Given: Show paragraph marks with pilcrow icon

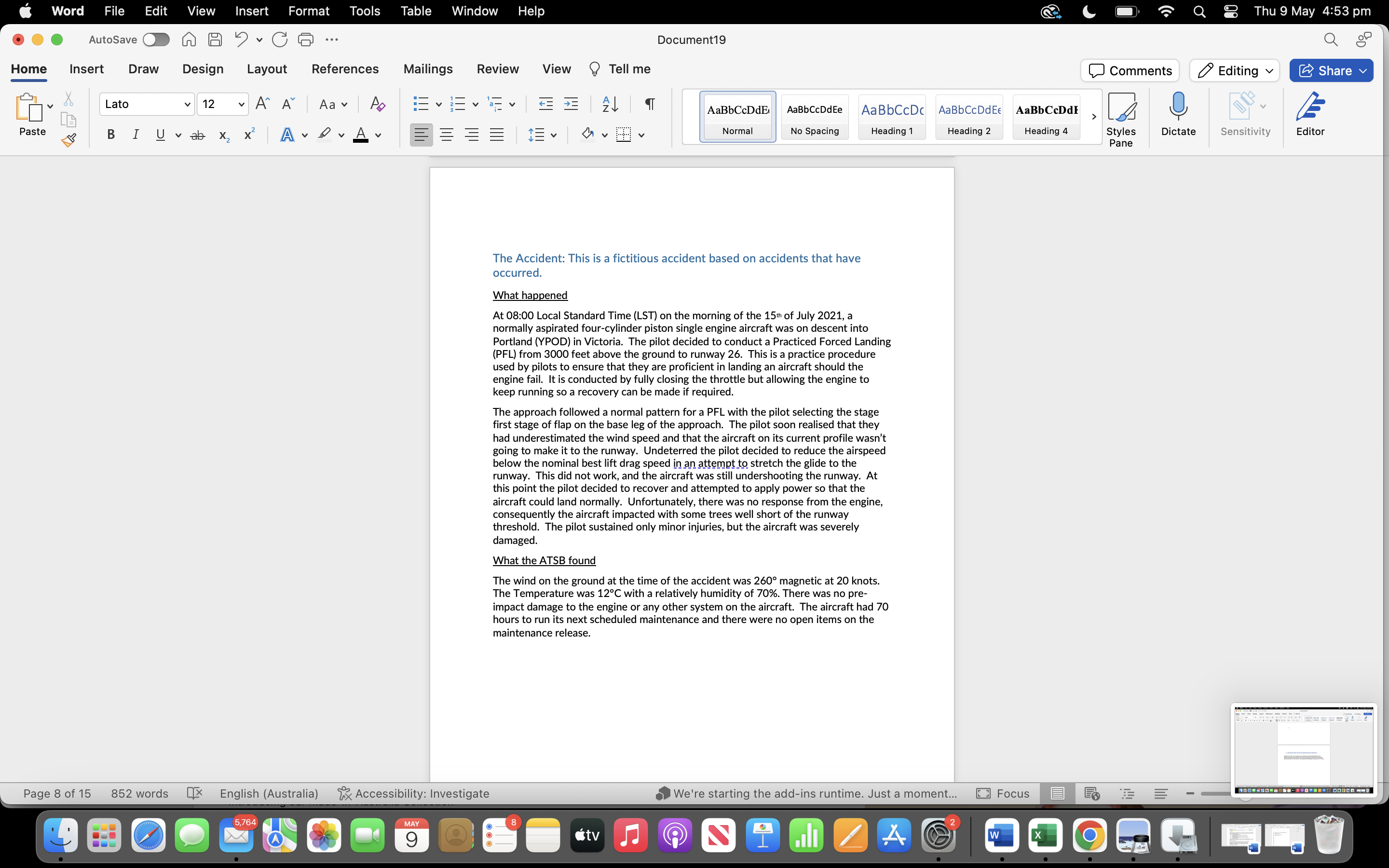Looking at the screenshot, I should [649, 104].
